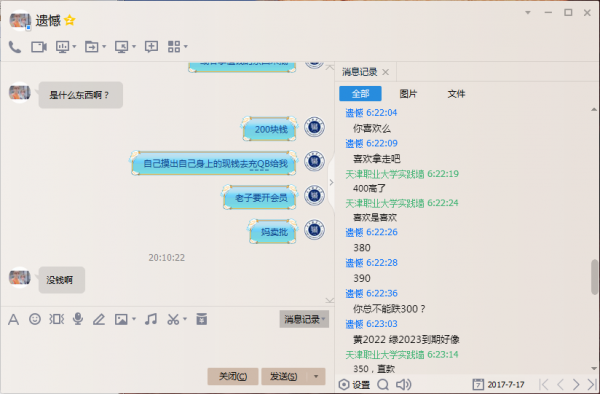Switch to the 文件 tab

(456, 94)
